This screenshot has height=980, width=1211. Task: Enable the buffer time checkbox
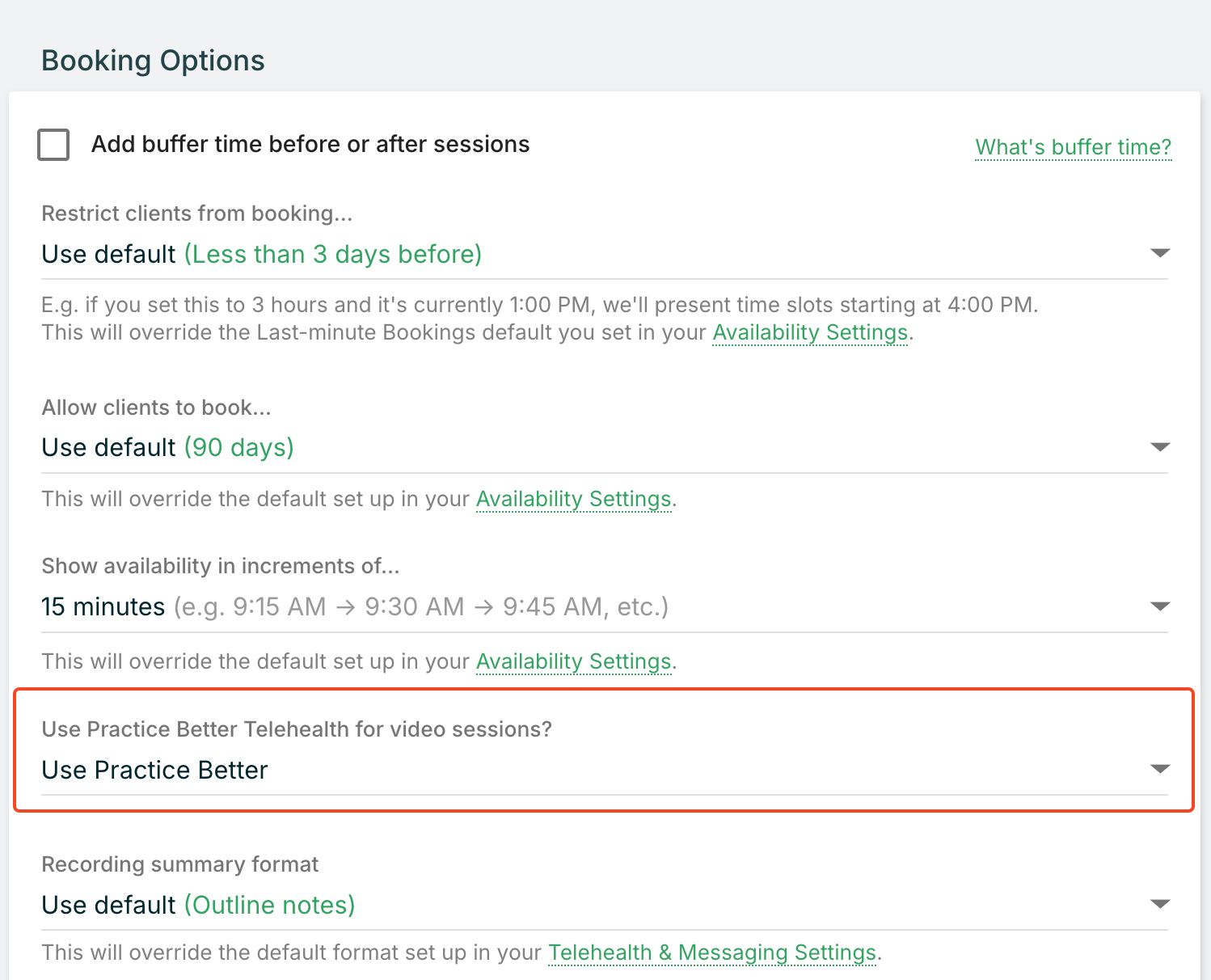click(x=53, y=145)
